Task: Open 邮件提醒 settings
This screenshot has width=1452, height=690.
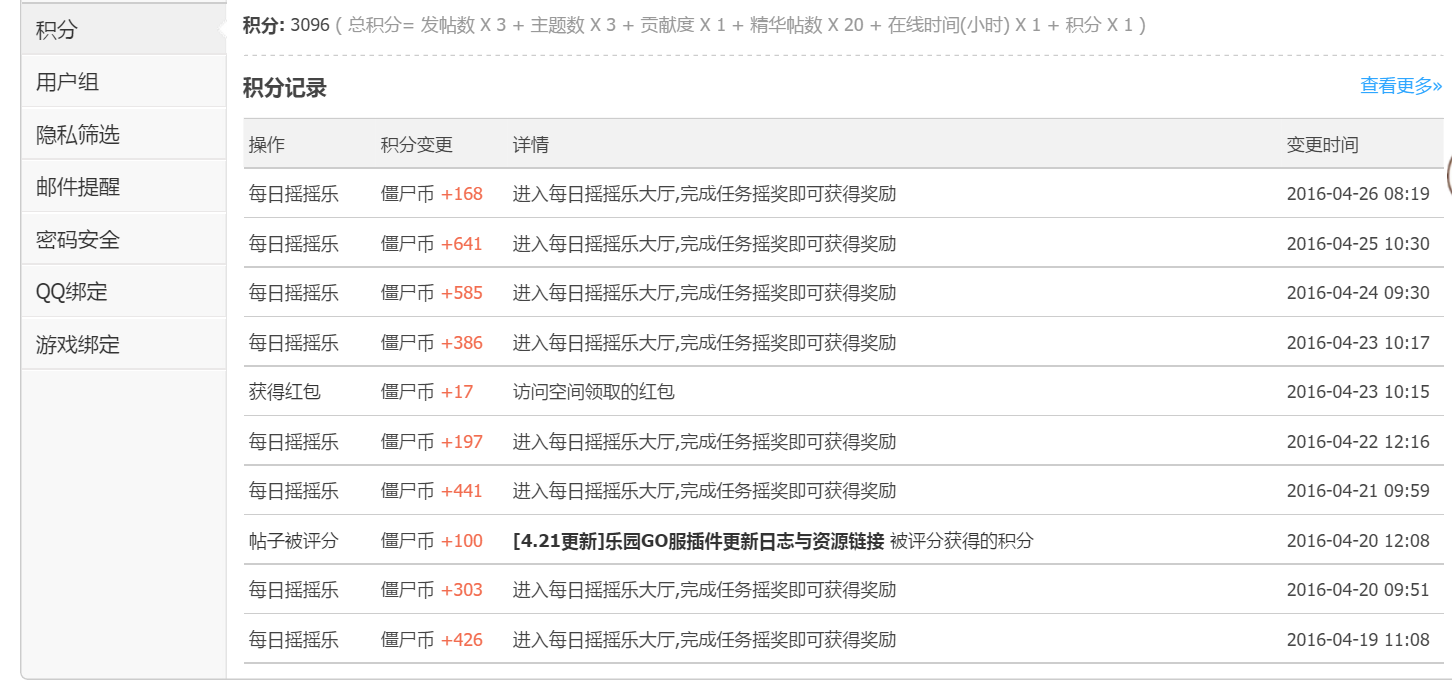Action: click(x=78, y=187)
